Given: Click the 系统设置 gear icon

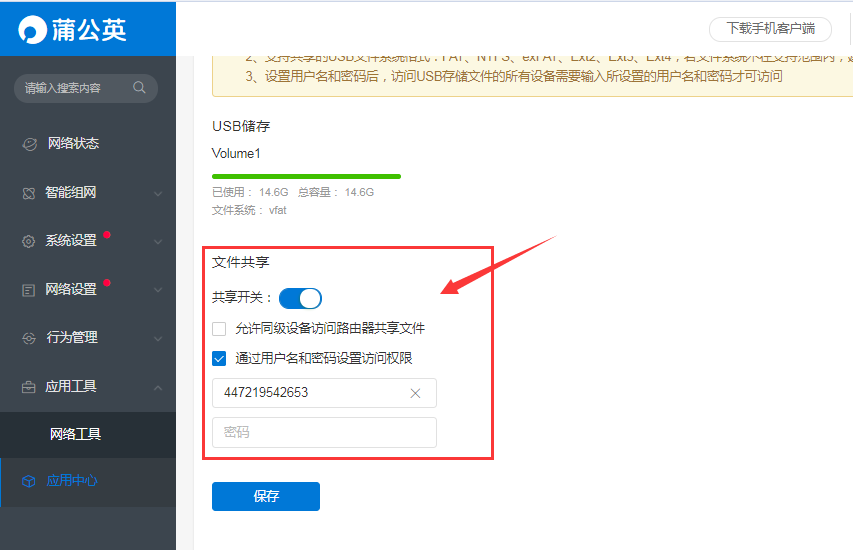Looking at the screenshot, I should (x=28, y=241).
